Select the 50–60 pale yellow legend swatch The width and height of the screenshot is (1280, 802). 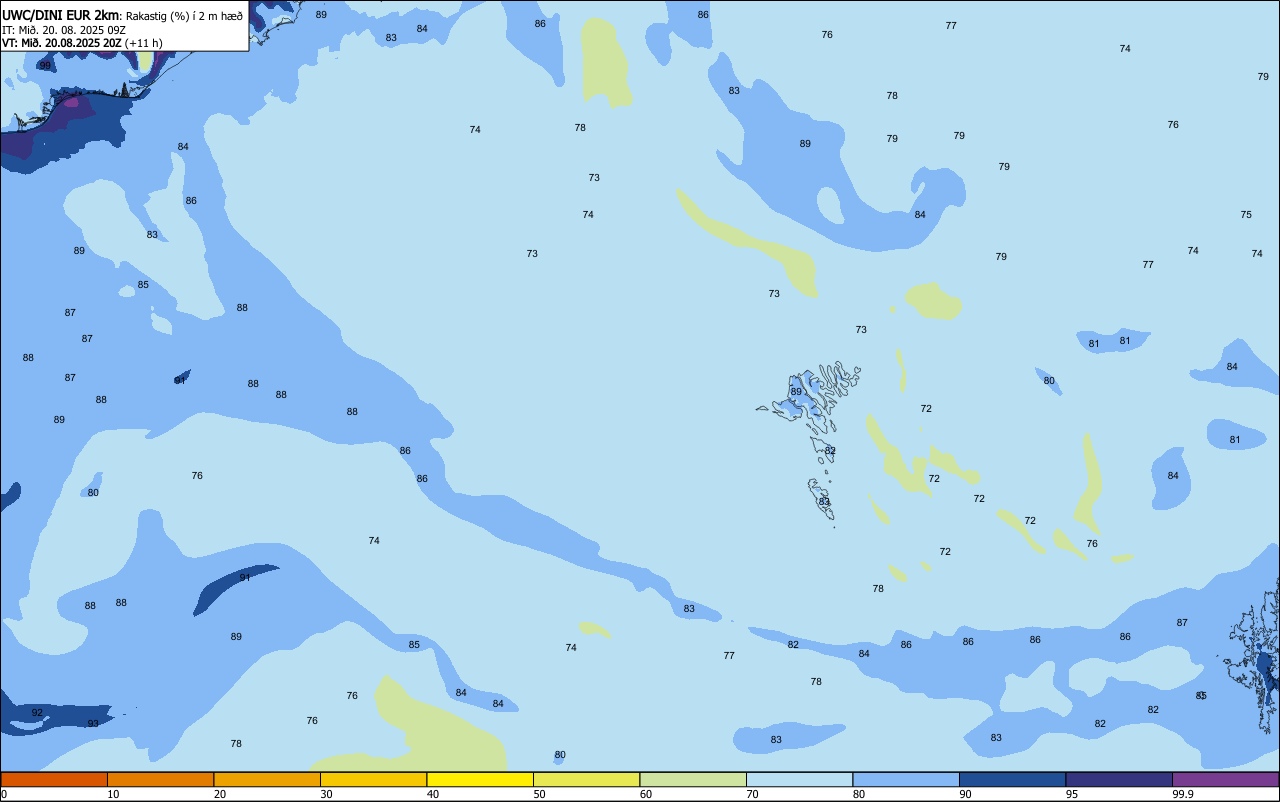tap(586, 779)
